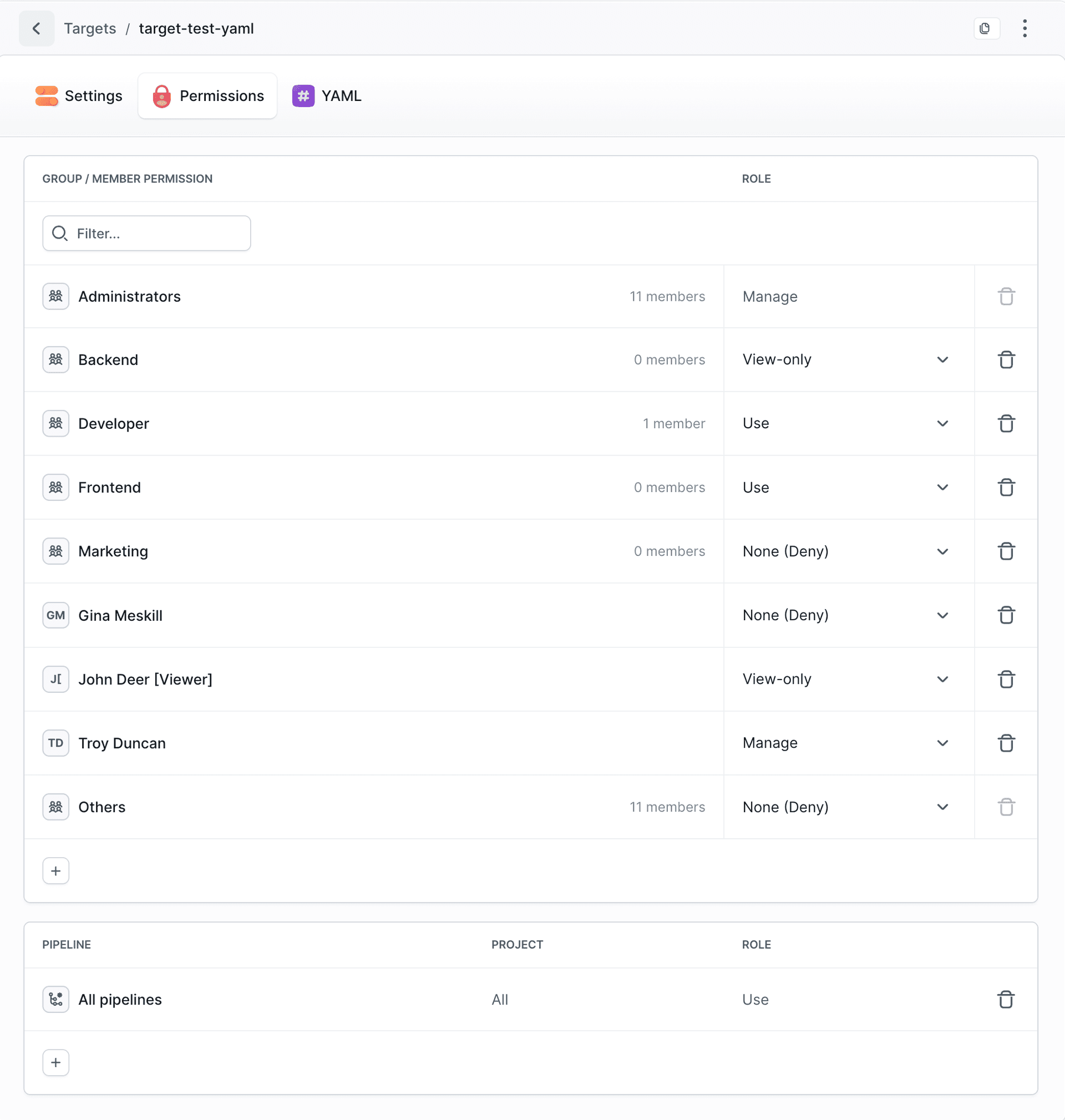Delete the Troy Duncan permission row
The width and height of the screenshot is (1065, 1120).
click(x=1006, y=743)
